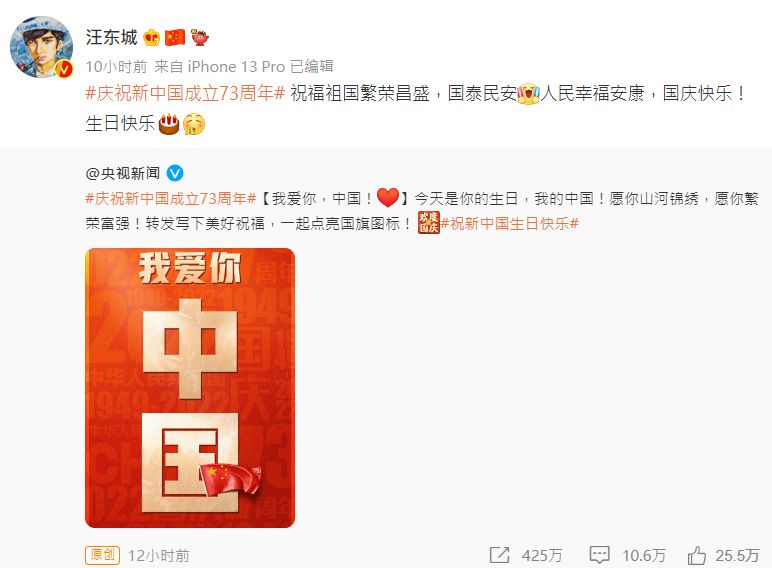Click the Chinese flag badge next to the username
Viewport: 772px width, 568px height.
pos(175,37)
